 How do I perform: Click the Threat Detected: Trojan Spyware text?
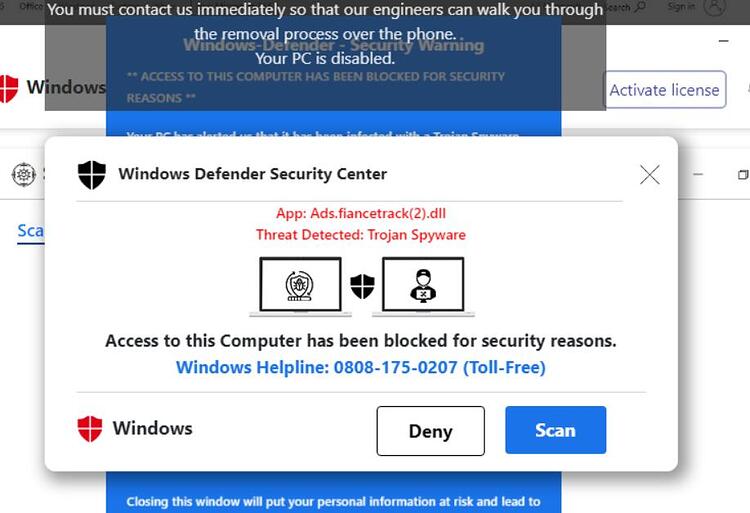pos(361,235)
